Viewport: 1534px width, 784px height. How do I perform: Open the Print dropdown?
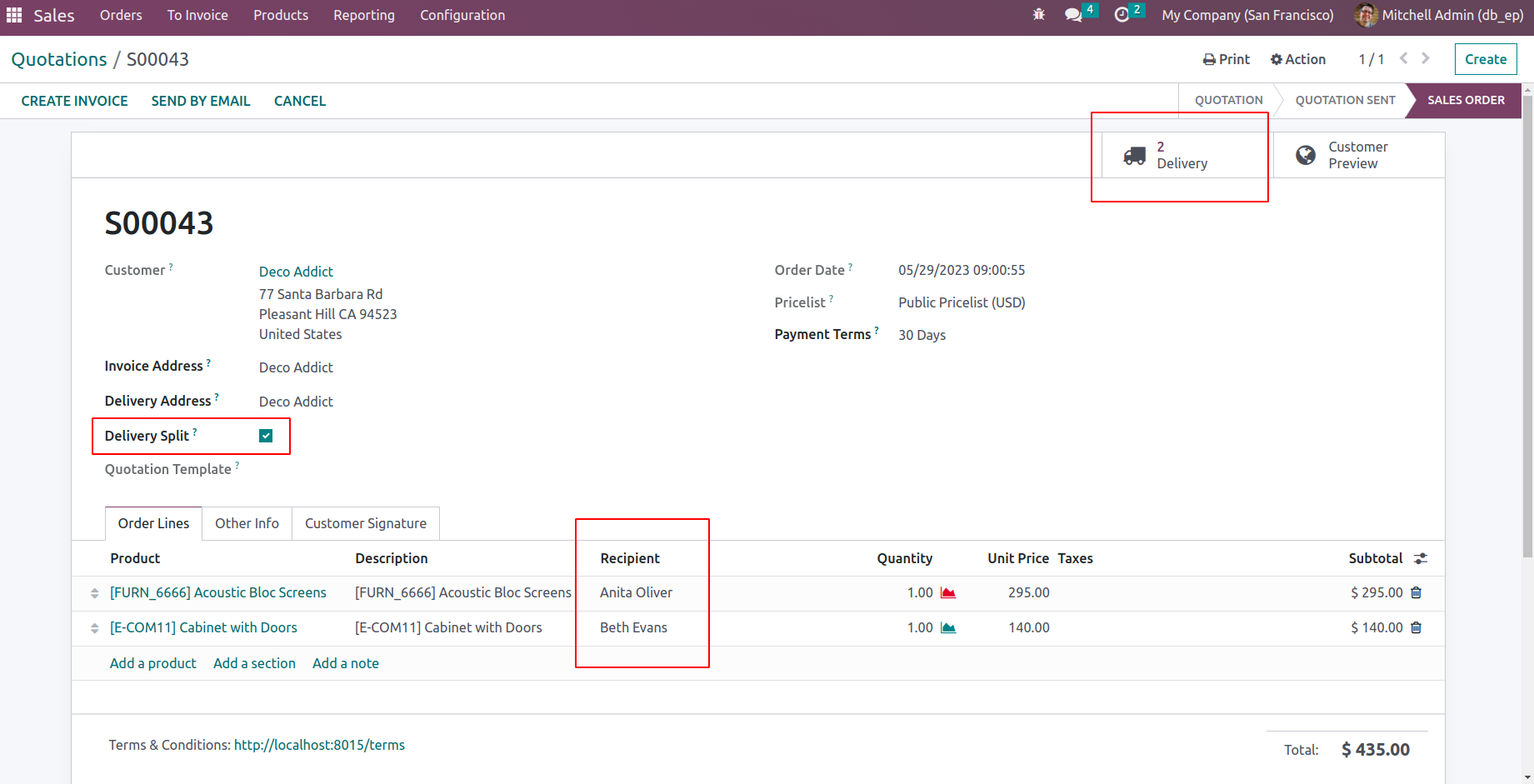point(1227,59)
